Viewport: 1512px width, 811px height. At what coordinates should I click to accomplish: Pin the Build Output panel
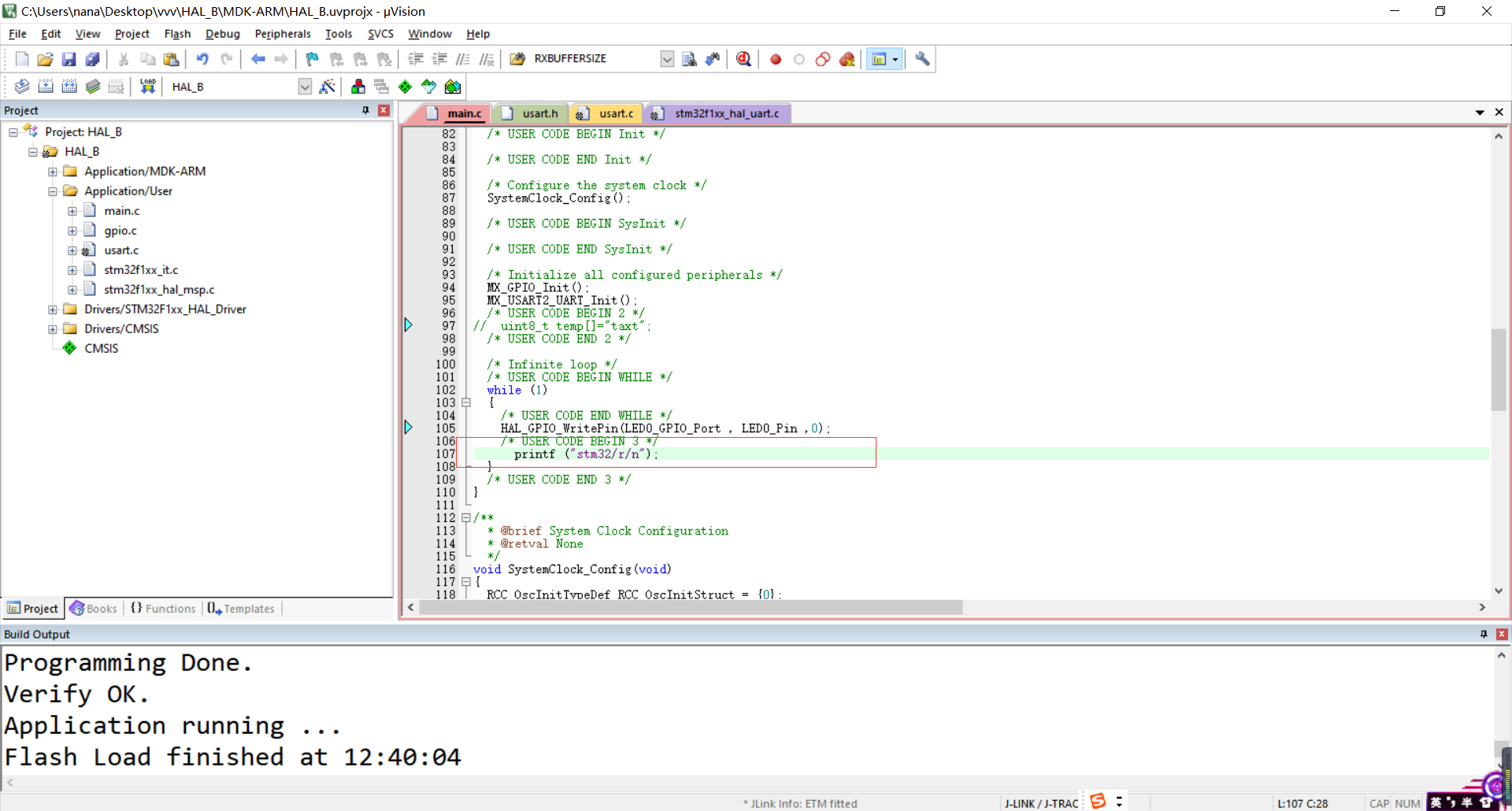coord(1484,634)
